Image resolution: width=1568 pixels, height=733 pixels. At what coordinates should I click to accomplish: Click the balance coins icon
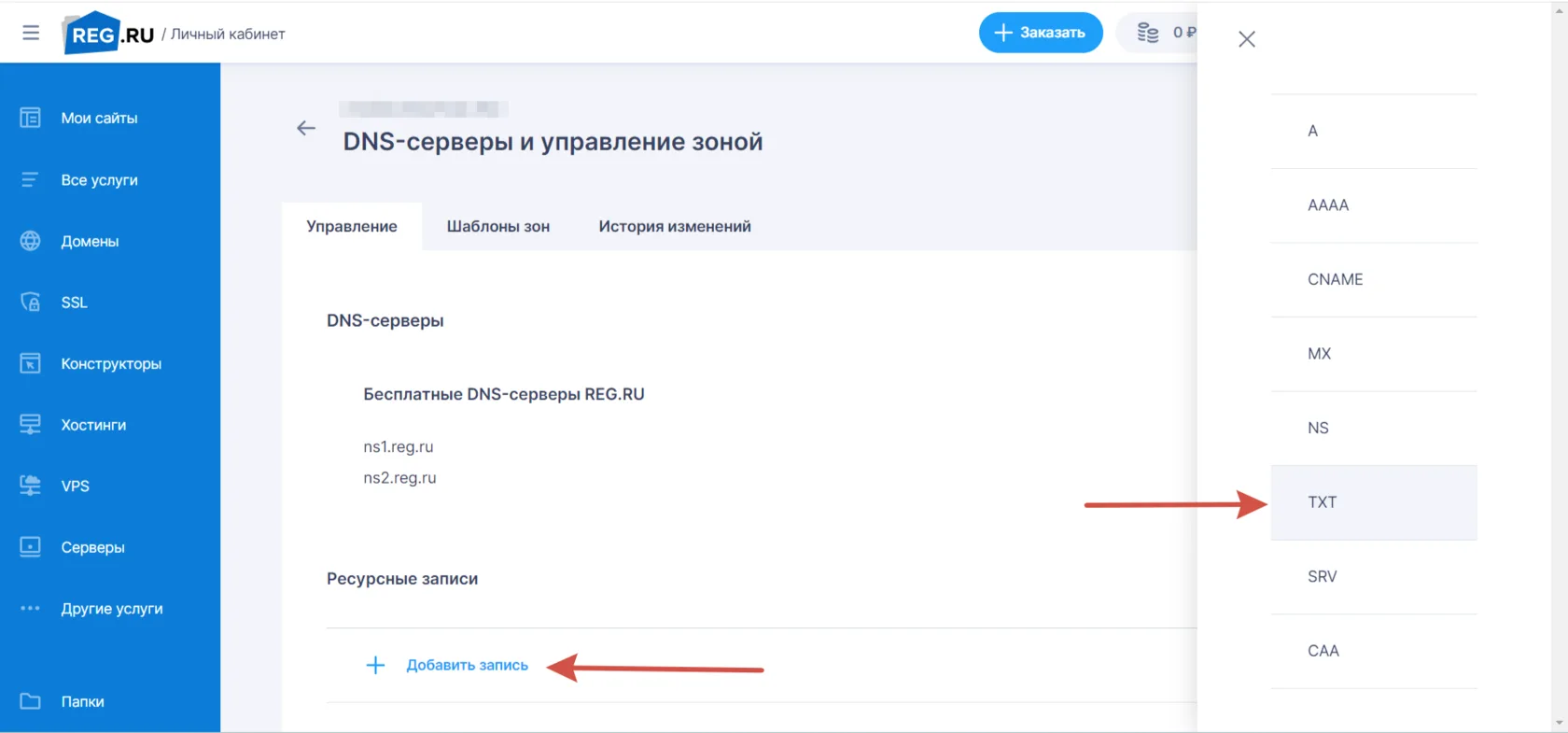point(1148,33)
